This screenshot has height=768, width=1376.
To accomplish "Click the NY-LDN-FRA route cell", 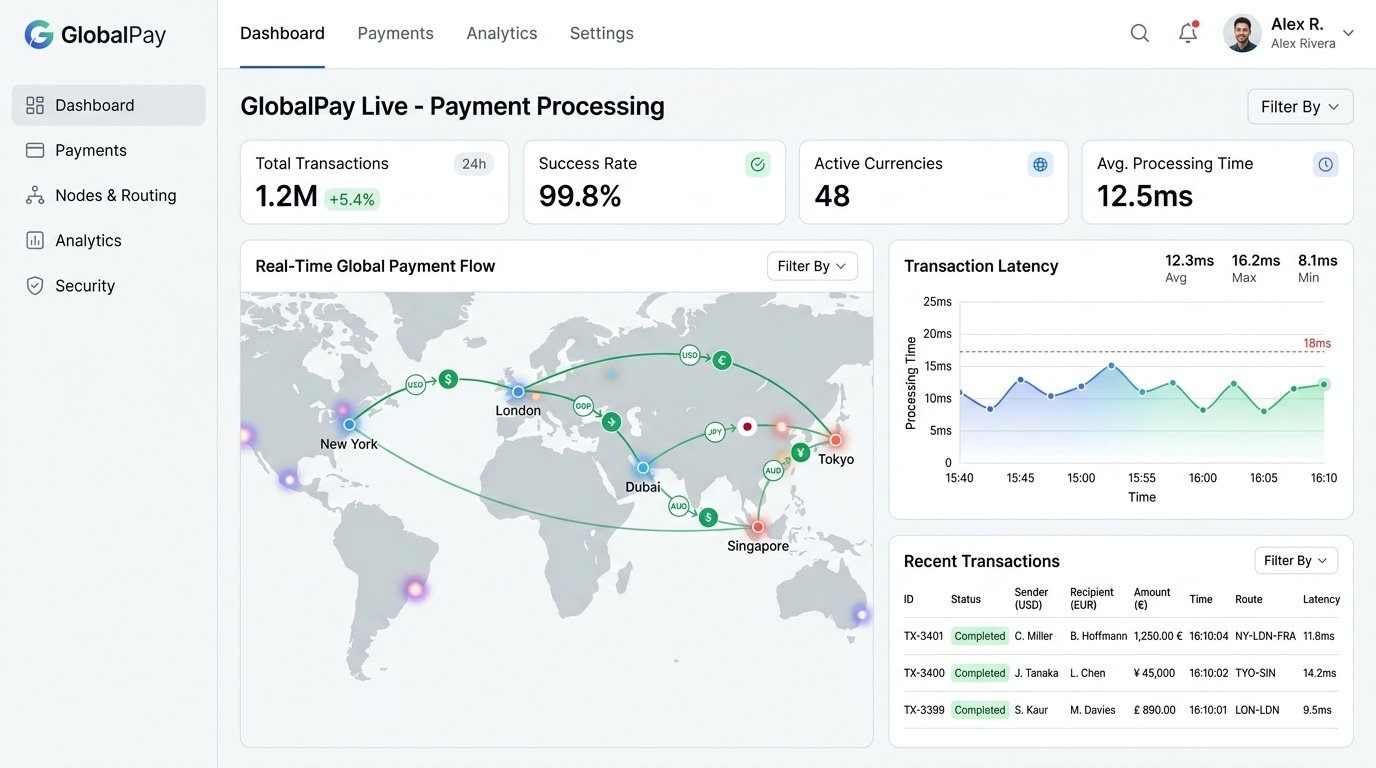I will tap(1266, 636).
